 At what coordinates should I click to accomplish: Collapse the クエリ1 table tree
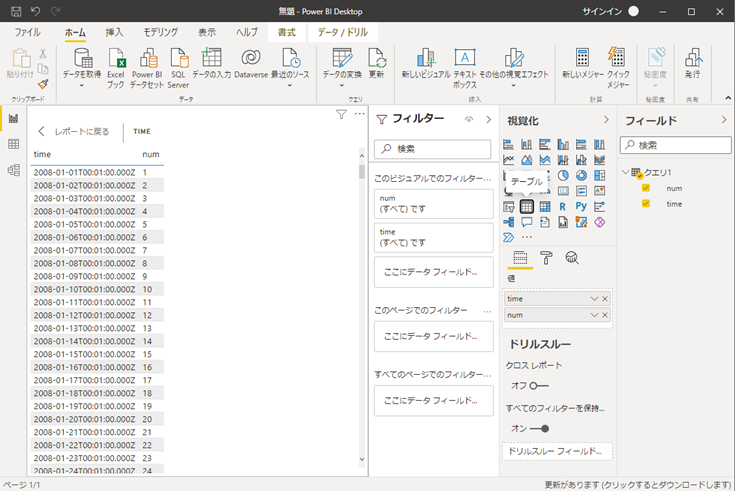(x=626, y=173)
